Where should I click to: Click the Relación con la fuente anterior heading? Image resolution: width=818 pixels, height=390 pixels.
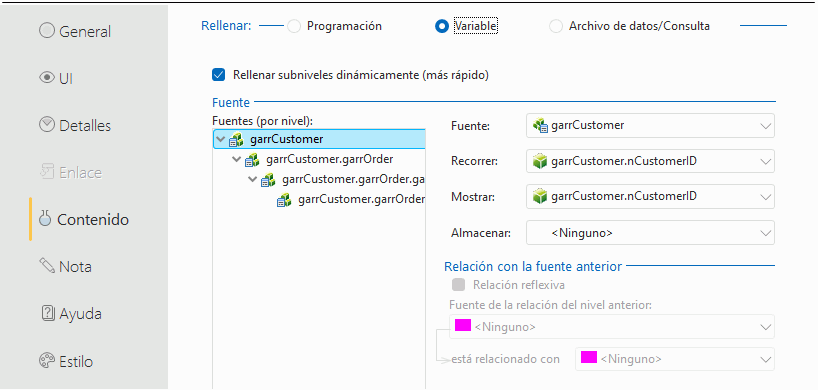click(533, 266)
